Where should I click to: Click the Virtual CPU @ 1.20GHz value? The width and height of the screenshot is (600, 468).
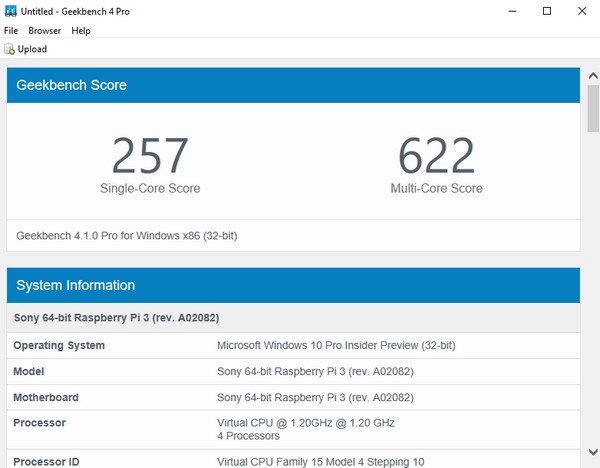(306, 423)
